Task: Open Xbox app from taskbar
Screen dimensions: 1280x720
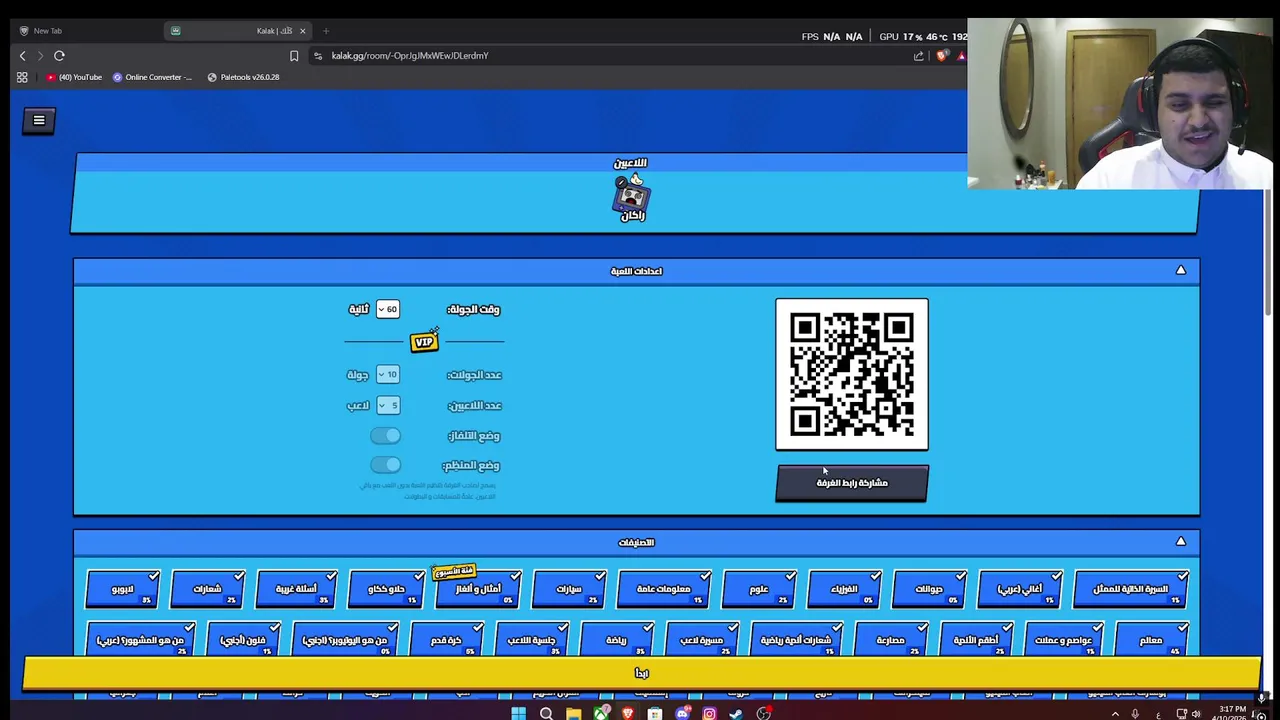Action: (600, 713)
